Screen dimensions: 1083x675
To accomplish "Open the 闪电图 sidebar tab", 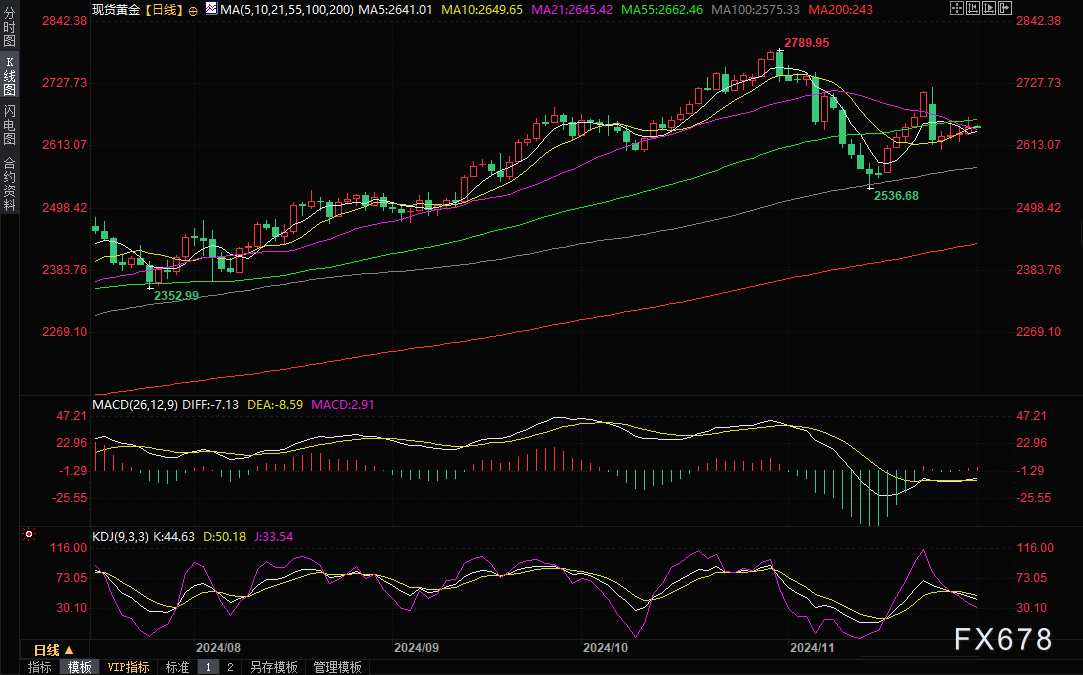I will tap(9, 124).
